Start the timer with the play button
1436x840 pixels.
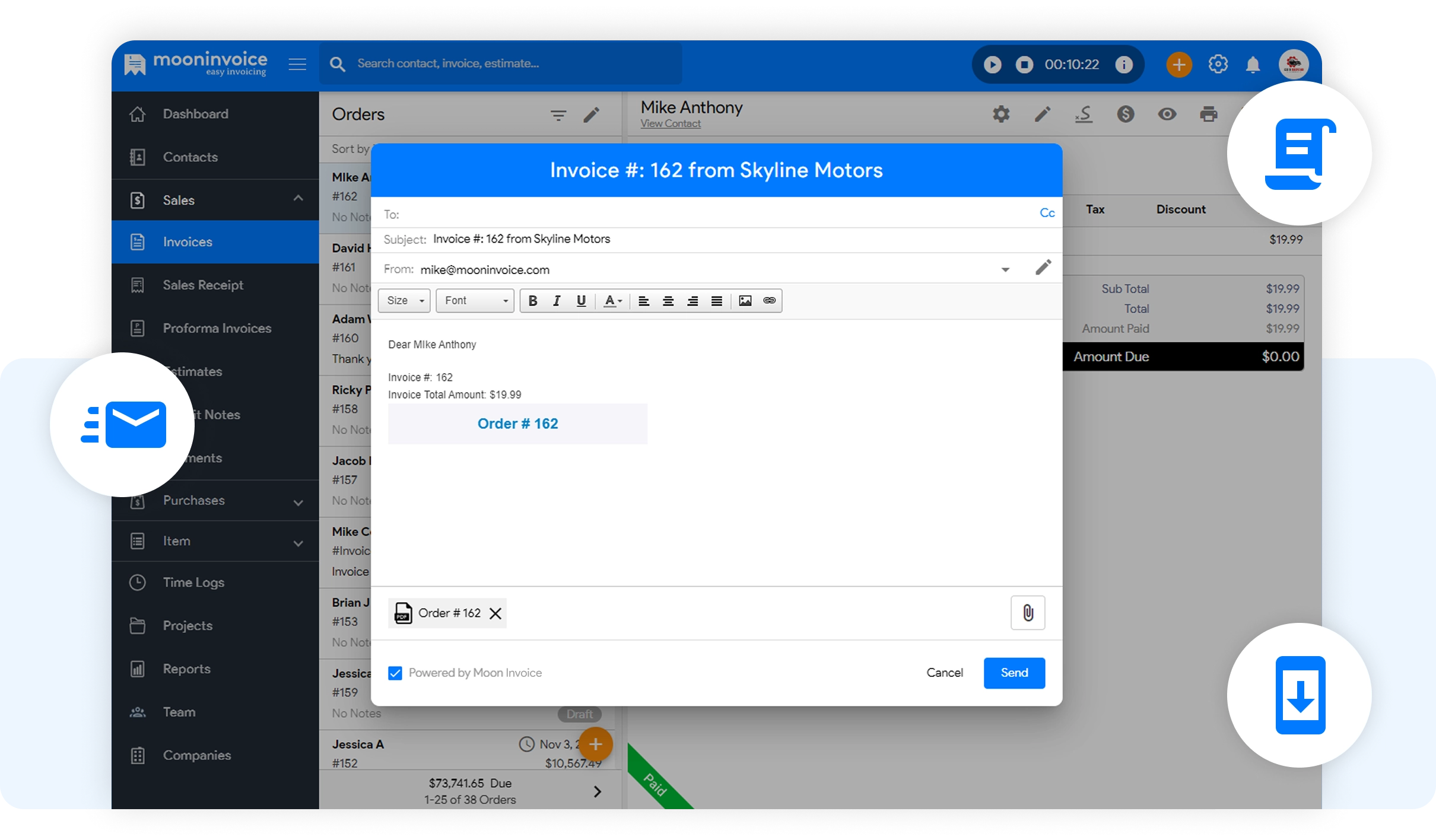pyautogui.click(x=992, y=64)
